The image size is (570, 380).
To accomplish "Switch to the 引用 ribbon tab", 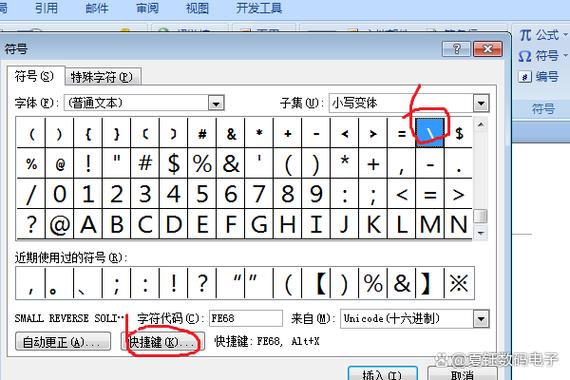I will click(x=46, y=8).
